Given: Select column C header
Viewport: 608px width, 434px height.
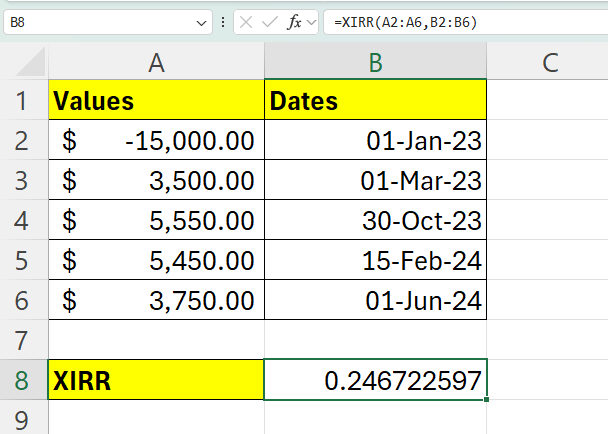Looking at the screenshot, I should coord(548,62).
